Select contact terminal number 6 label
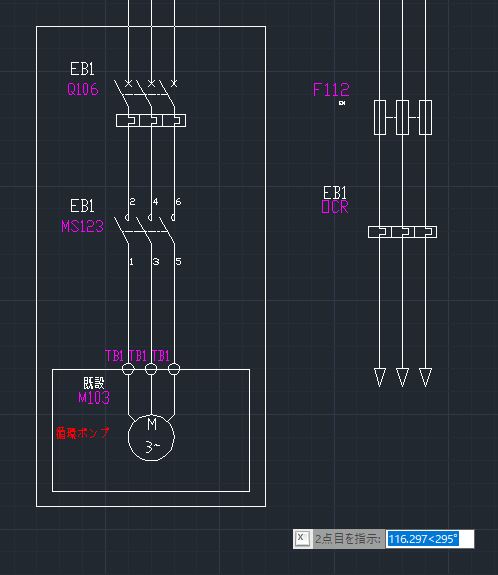The width and height of the screenshot is (498, 575). click(178, 201)
